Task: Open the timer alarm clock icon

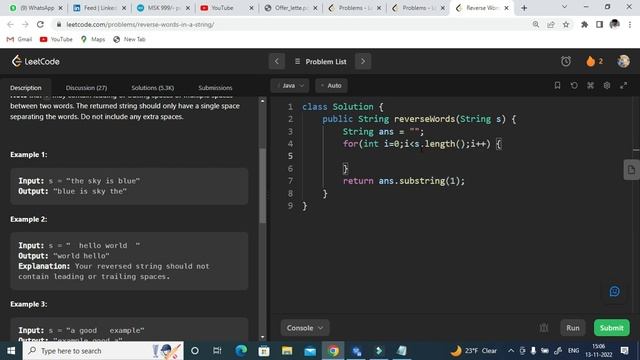Action: [x=566, y=61]
